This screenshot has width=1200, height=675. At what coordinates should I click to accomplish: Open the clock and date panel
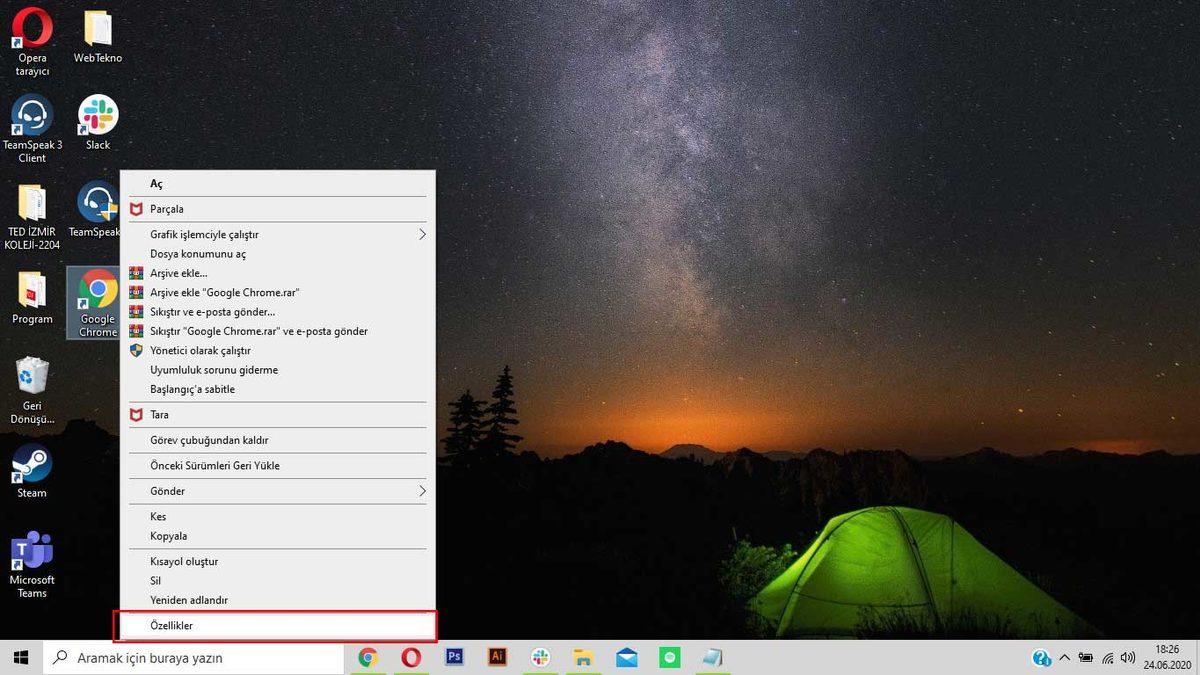[1166, 657]
